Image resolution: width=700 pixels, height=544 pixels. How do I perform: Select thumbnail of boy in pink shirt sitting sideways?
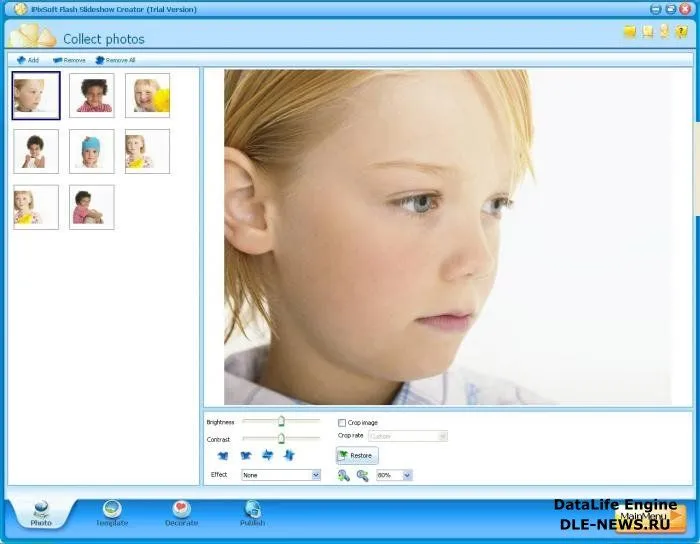coord(92,207)
